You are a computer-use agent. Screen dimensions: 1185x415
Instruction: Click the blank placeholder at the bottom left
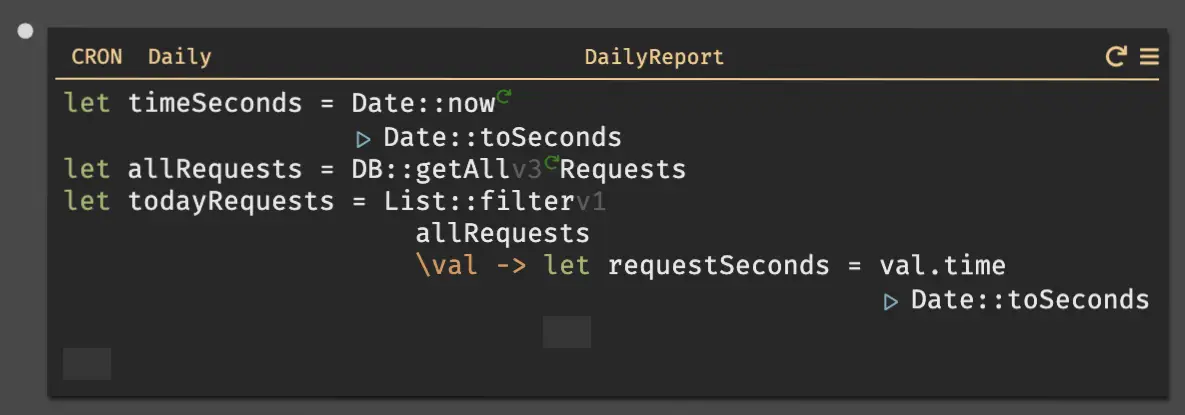(x=87, y=364)
